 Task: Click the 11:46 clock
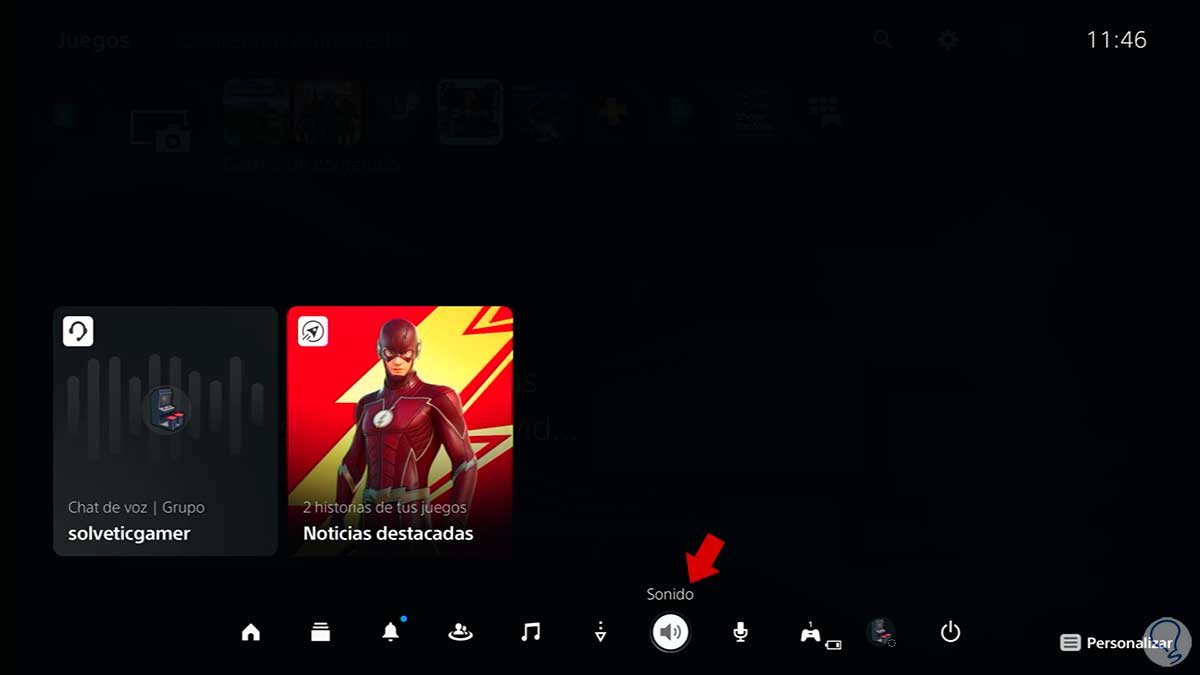(1117, 40)
